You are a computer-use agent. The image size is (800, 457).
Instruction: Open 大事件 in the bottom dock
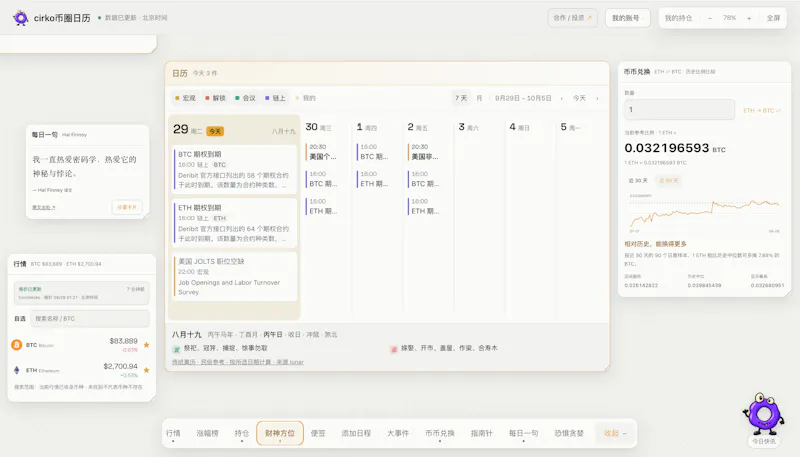(398, 433)
